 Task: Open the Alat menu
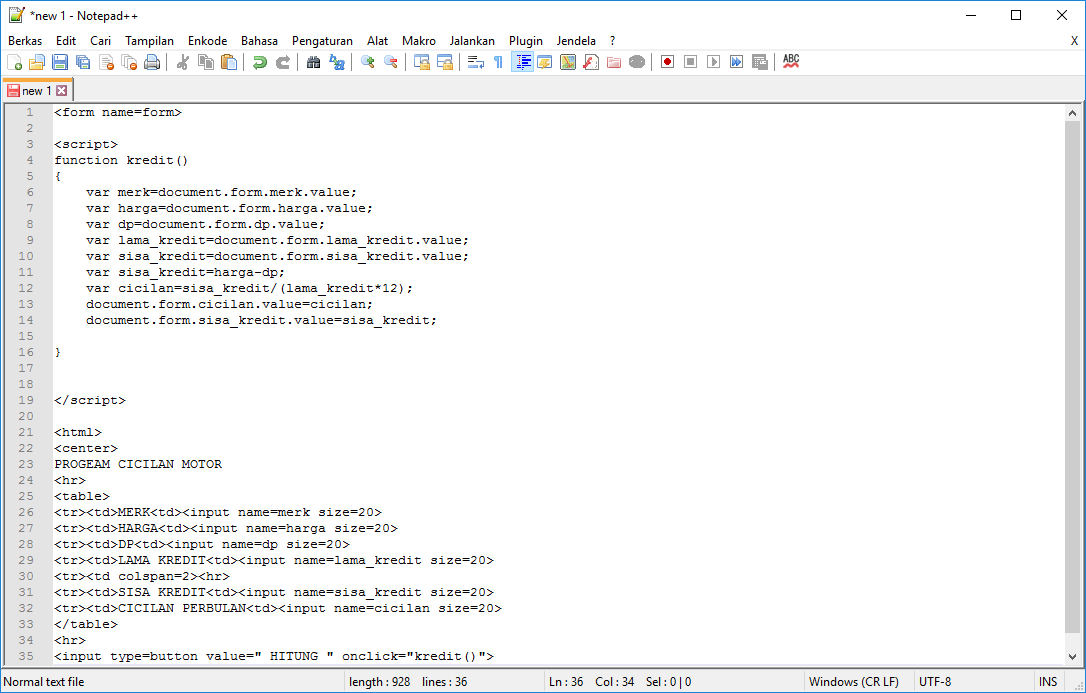(x=377, y=41)
